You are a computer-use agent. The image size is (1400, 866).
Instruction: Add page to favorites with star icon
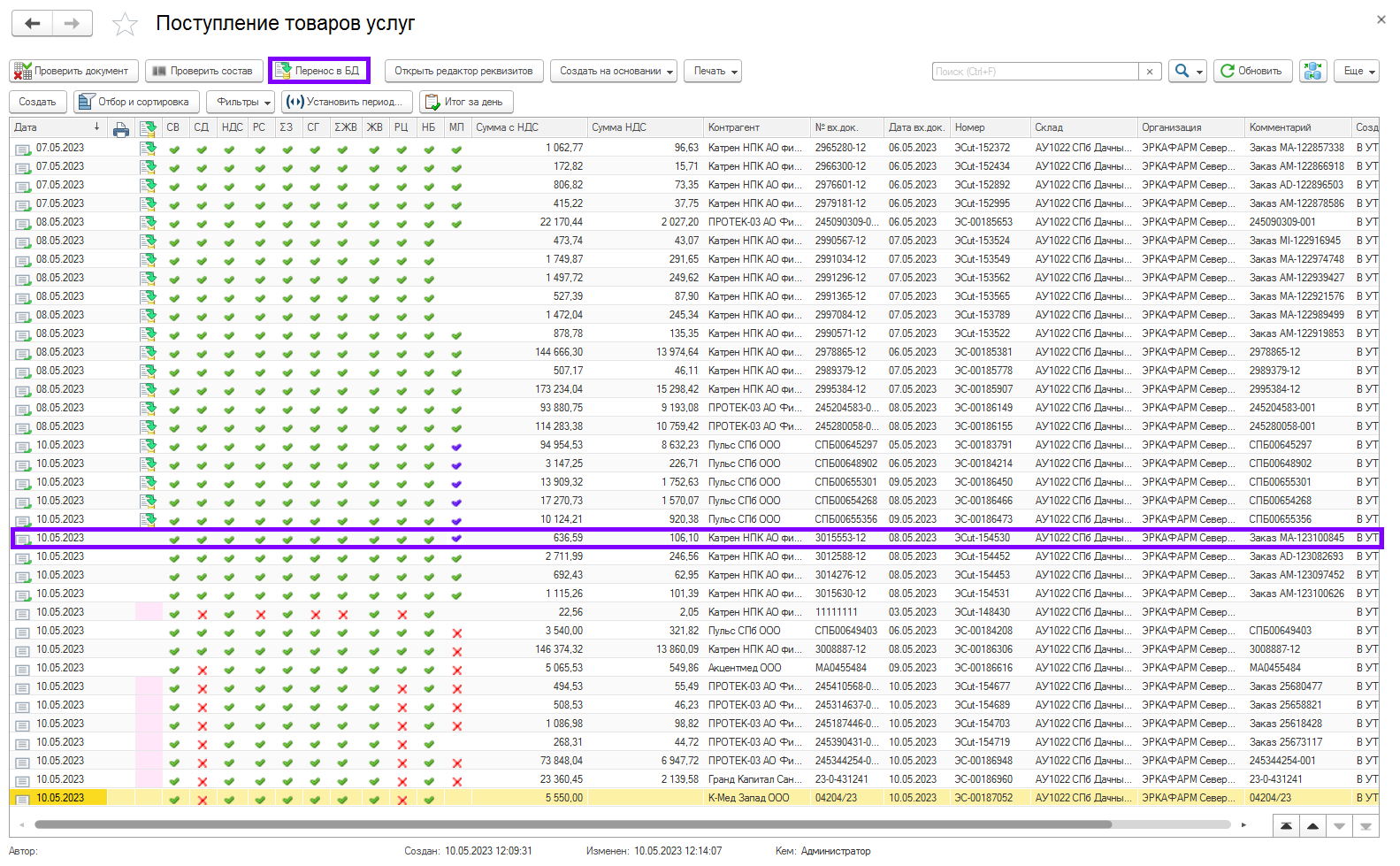tap(125, 25)
